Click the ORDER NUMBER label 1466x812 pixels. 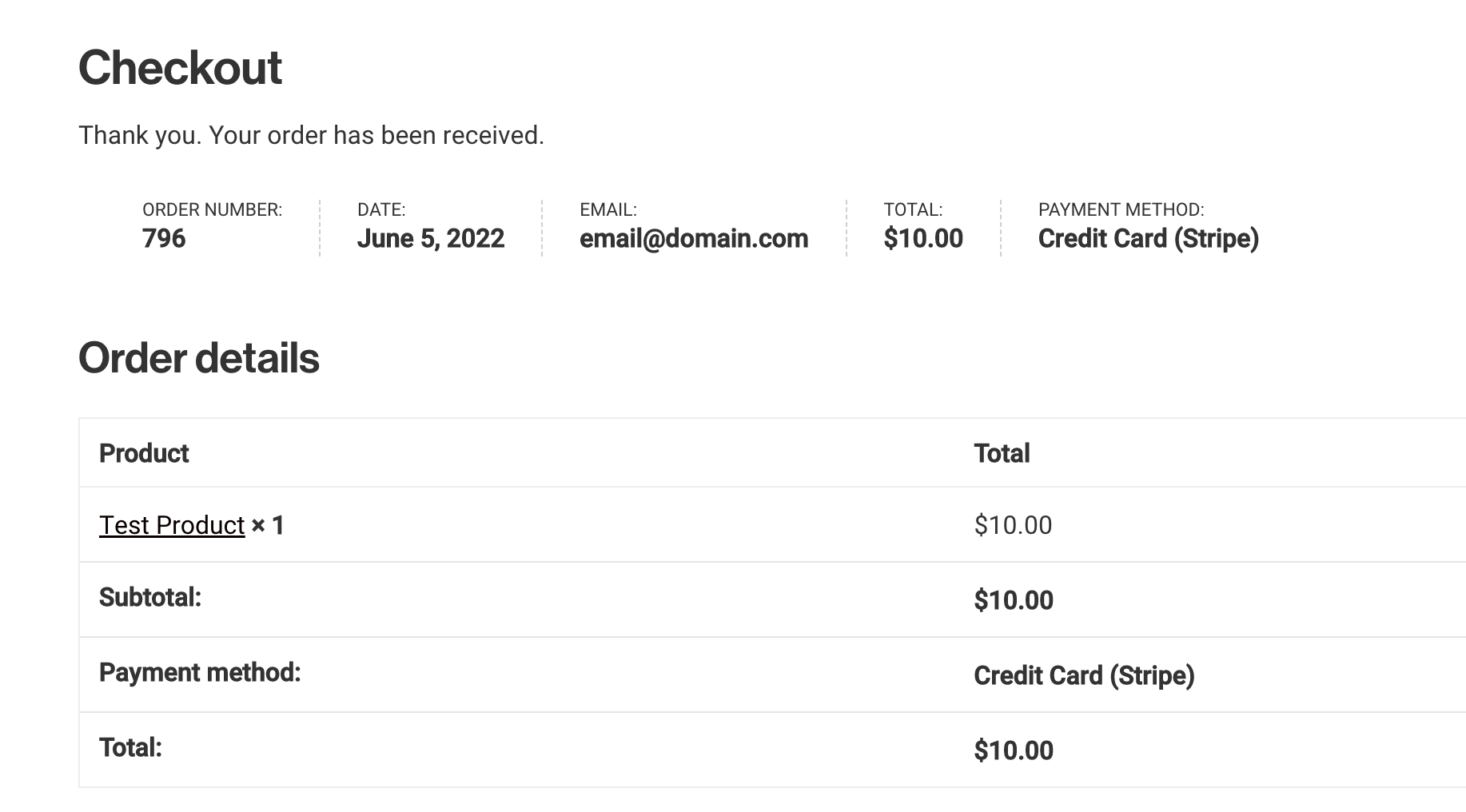point(212,209)
